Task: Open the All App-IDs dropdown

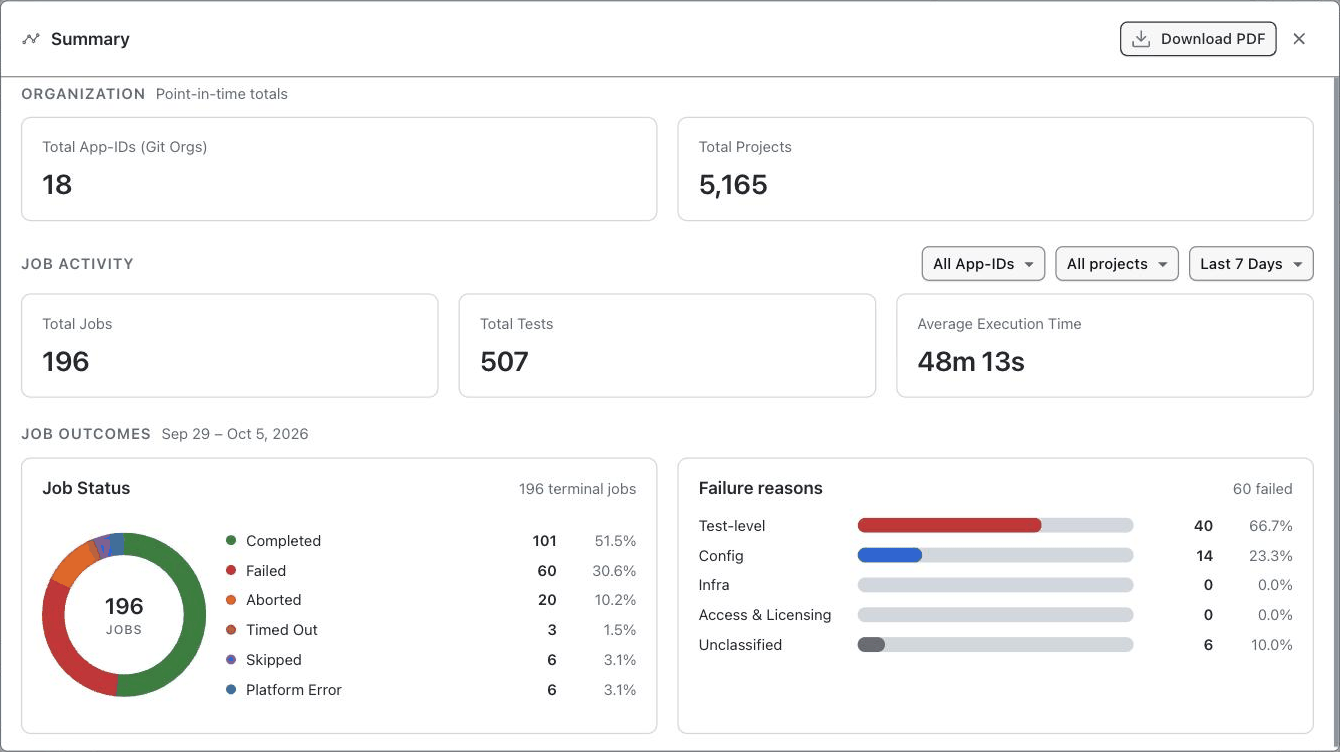Action: tap(983, 264)
